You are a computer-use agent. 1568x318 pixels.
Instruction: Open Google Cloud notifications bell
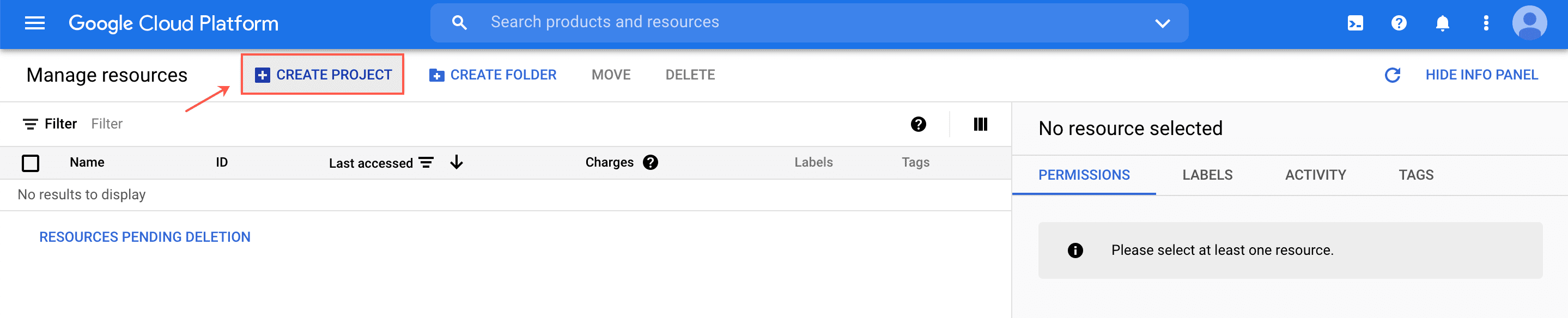coord(1442,23)
